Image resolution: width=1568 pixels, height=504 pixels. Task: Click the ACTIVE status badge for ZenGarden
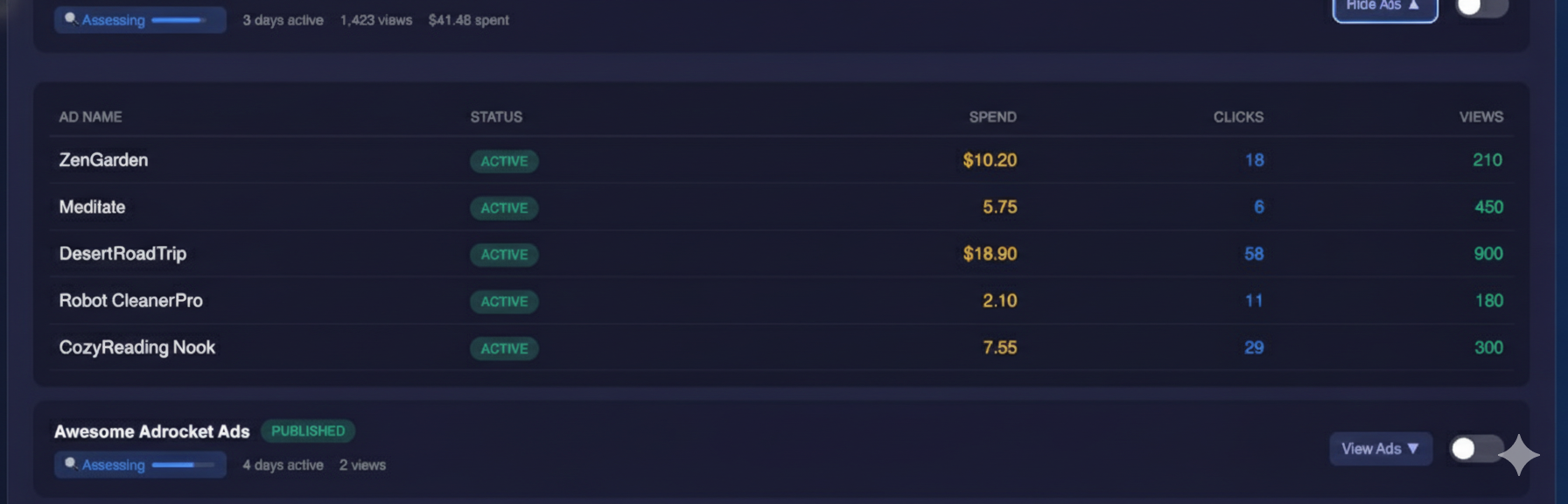[x=504, y=161]
